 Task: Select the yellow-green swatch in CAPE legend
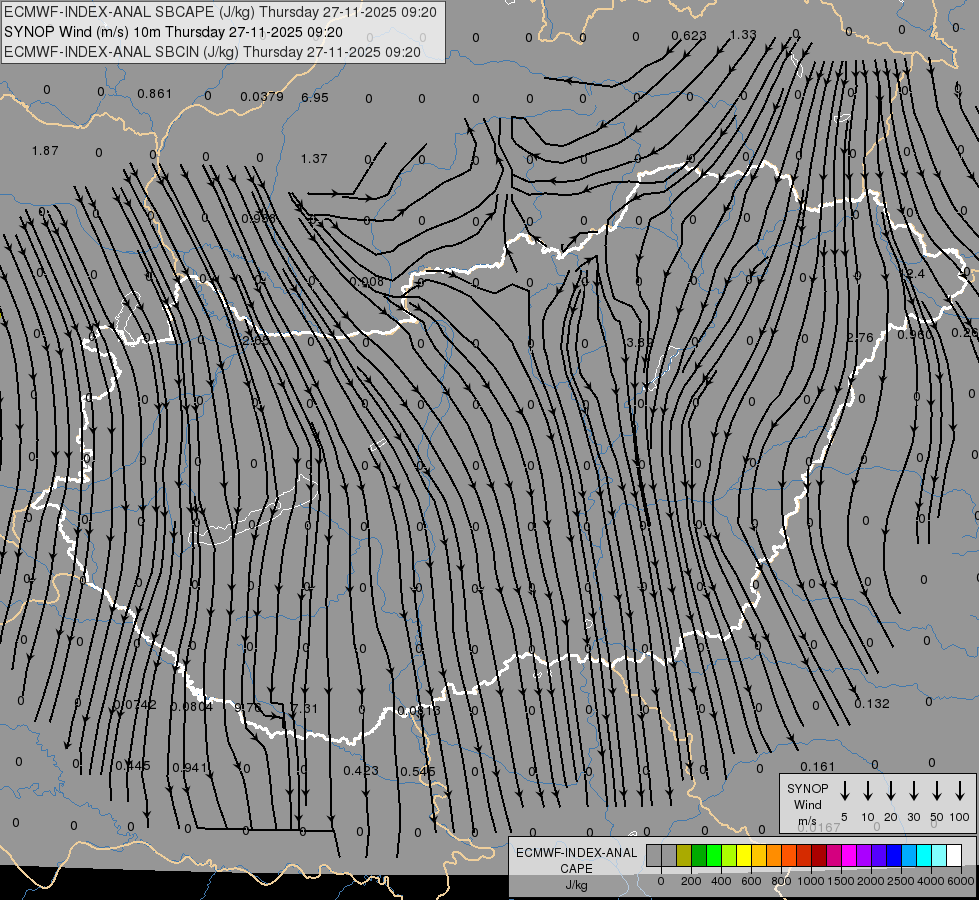coord(729,856)
